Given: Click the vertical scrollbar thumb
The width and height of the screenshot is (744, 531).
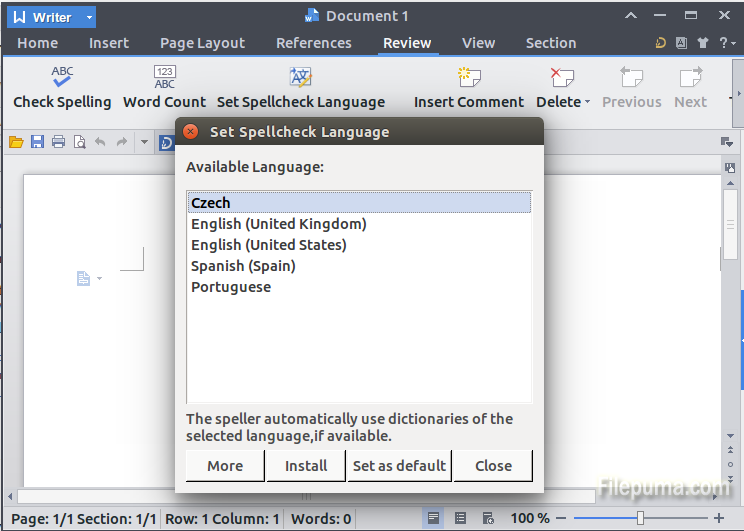Looking at the screenshot, I should pyautogui.click(x=730, y=224).
